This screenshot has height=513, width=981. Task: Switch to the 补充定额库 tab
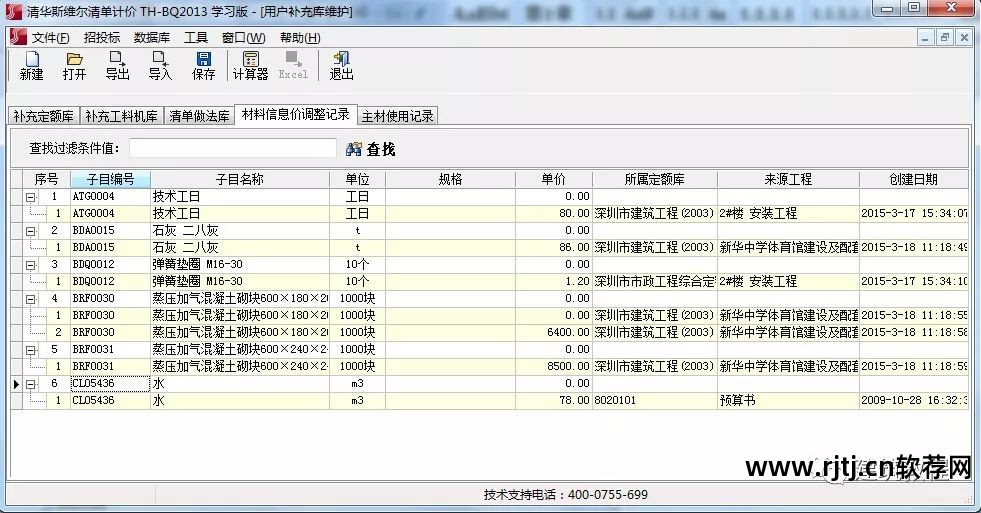pyautogui.click(x=43, y=116)
